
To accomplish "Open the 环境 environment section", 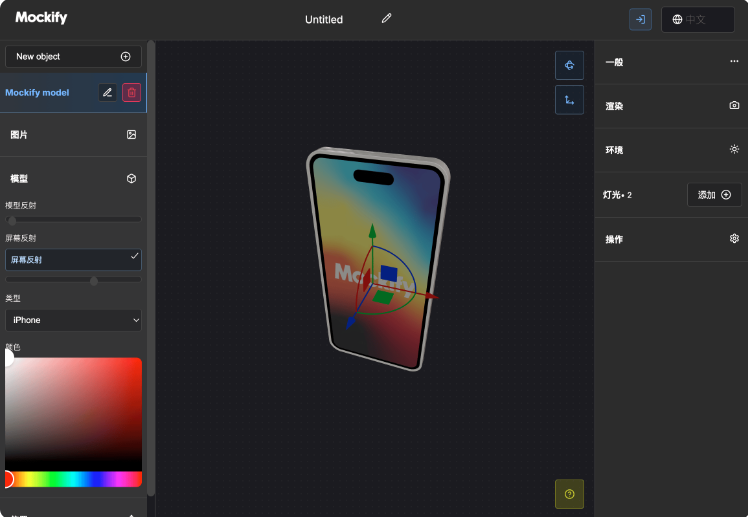I will point(671,150).
